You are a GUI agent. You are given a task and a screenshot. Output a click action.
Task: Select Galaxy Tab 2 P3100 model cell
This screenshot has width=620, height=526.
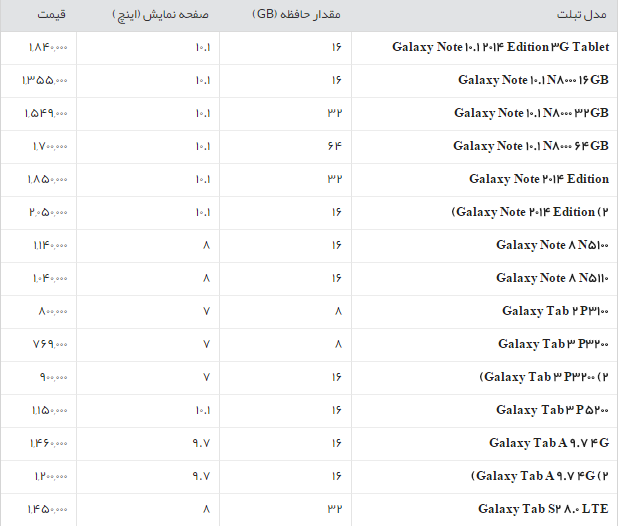tap(555, 311)
